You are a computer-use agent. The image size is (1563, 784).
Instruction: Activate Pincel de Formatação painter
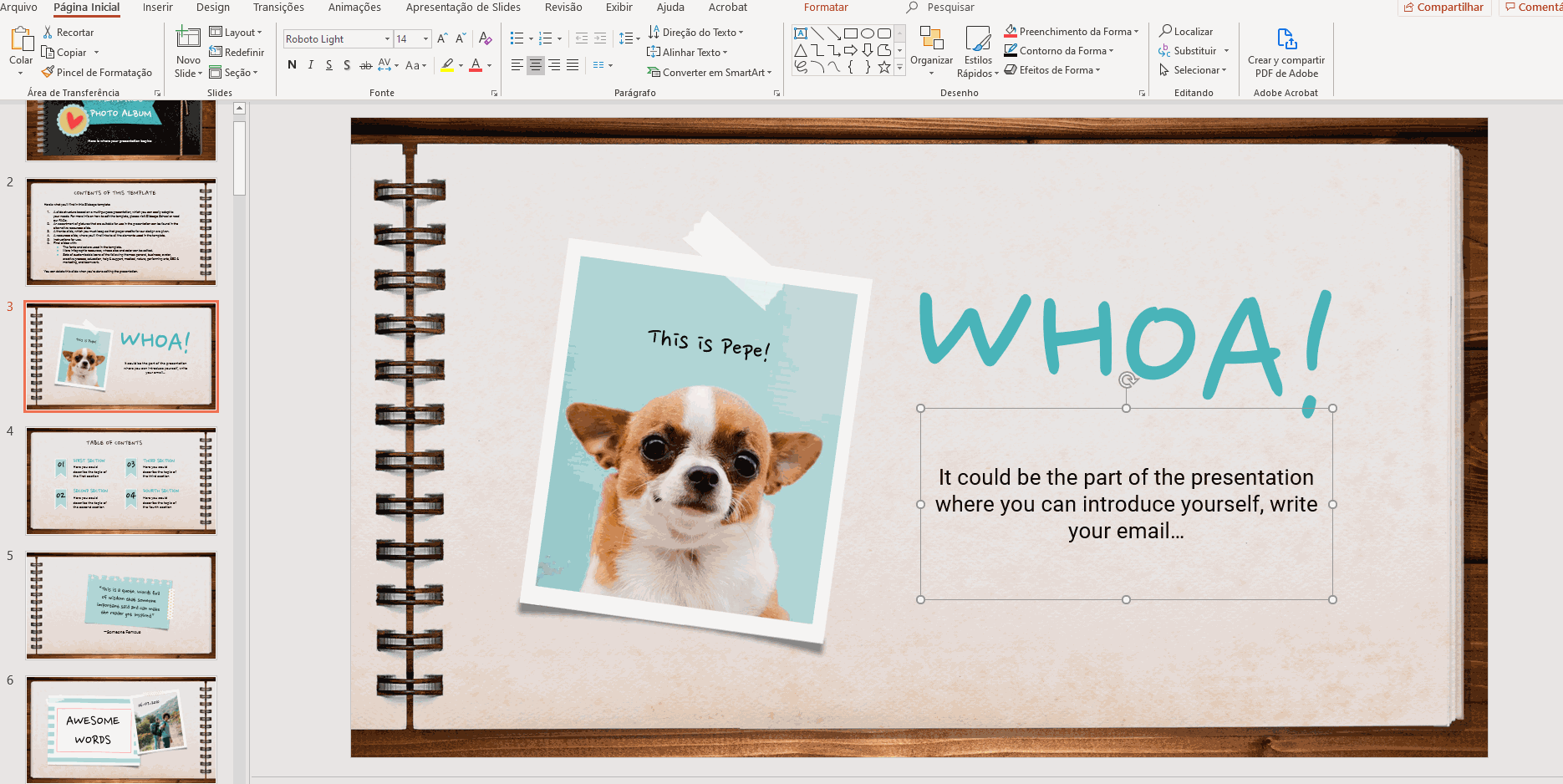97,73
